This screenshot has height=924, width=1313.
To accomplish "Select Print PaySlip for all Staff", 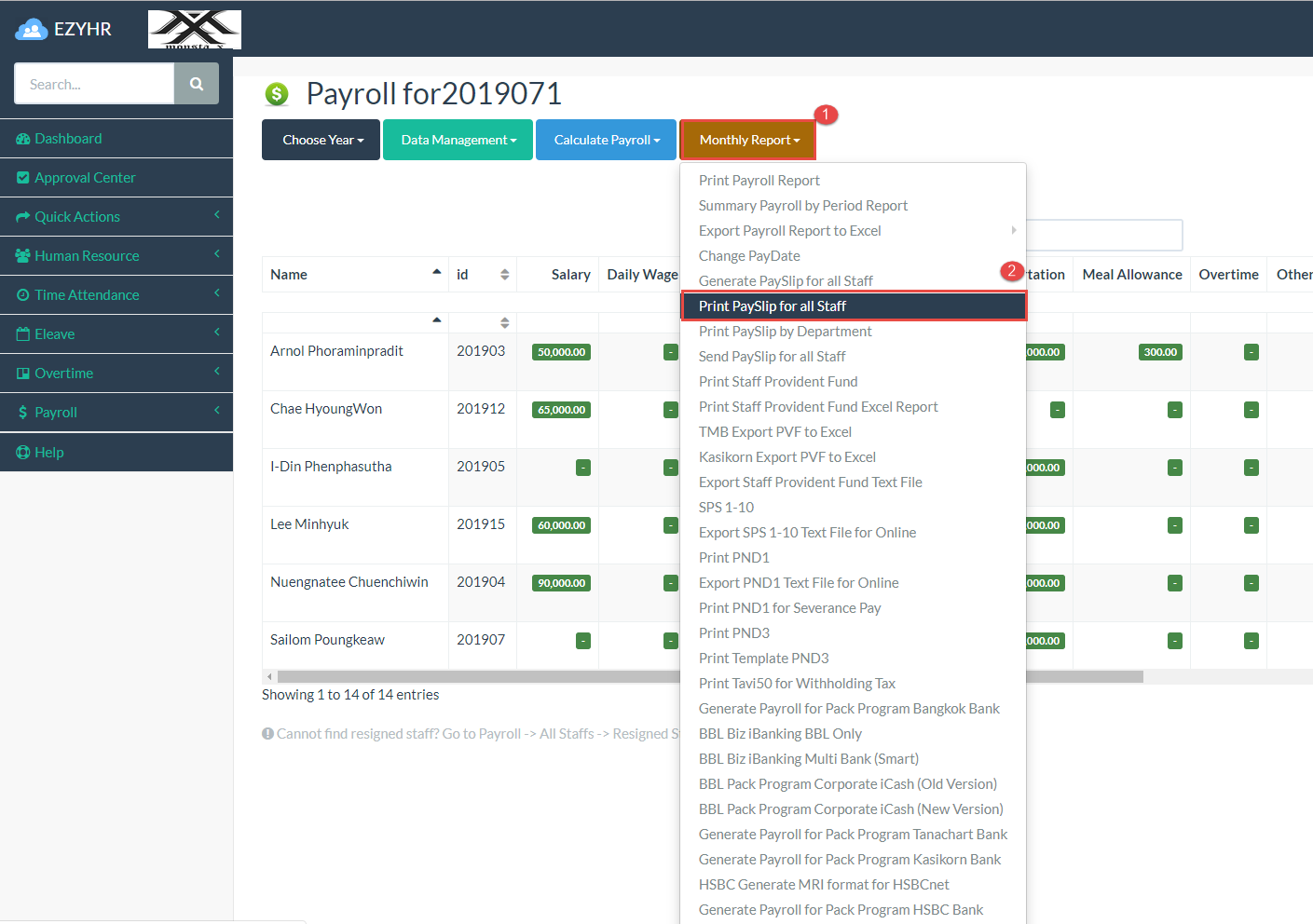I will tap(773, 306).
